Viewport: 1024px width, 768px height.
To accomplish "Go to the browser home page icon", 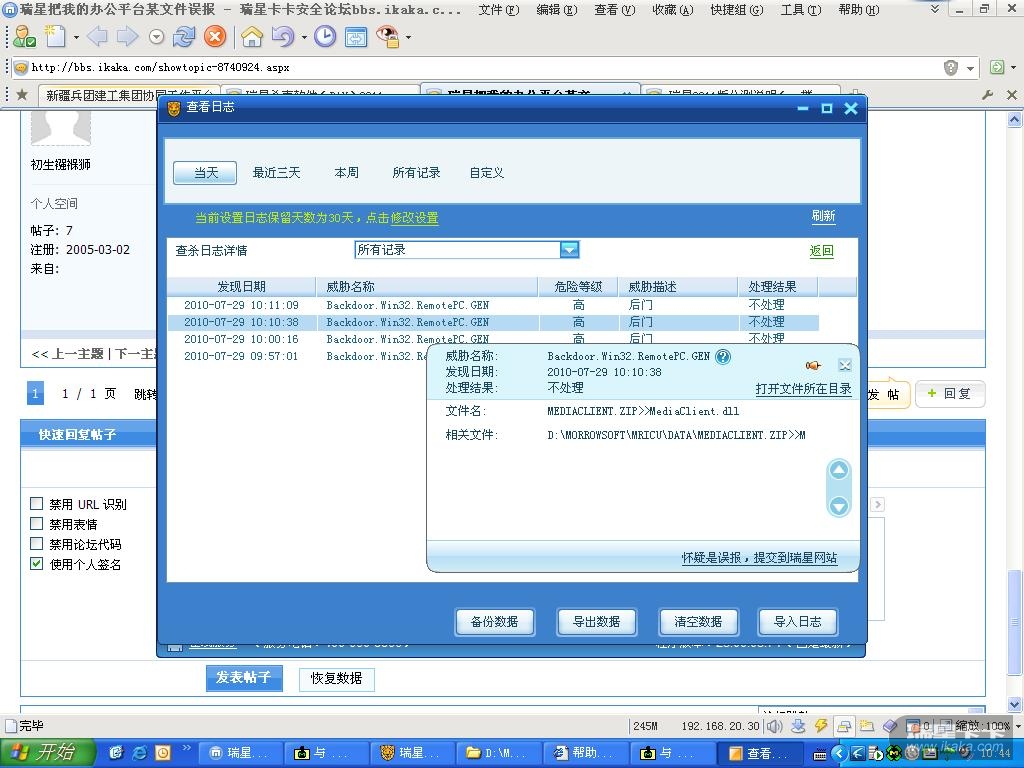I will pos(251,37).
